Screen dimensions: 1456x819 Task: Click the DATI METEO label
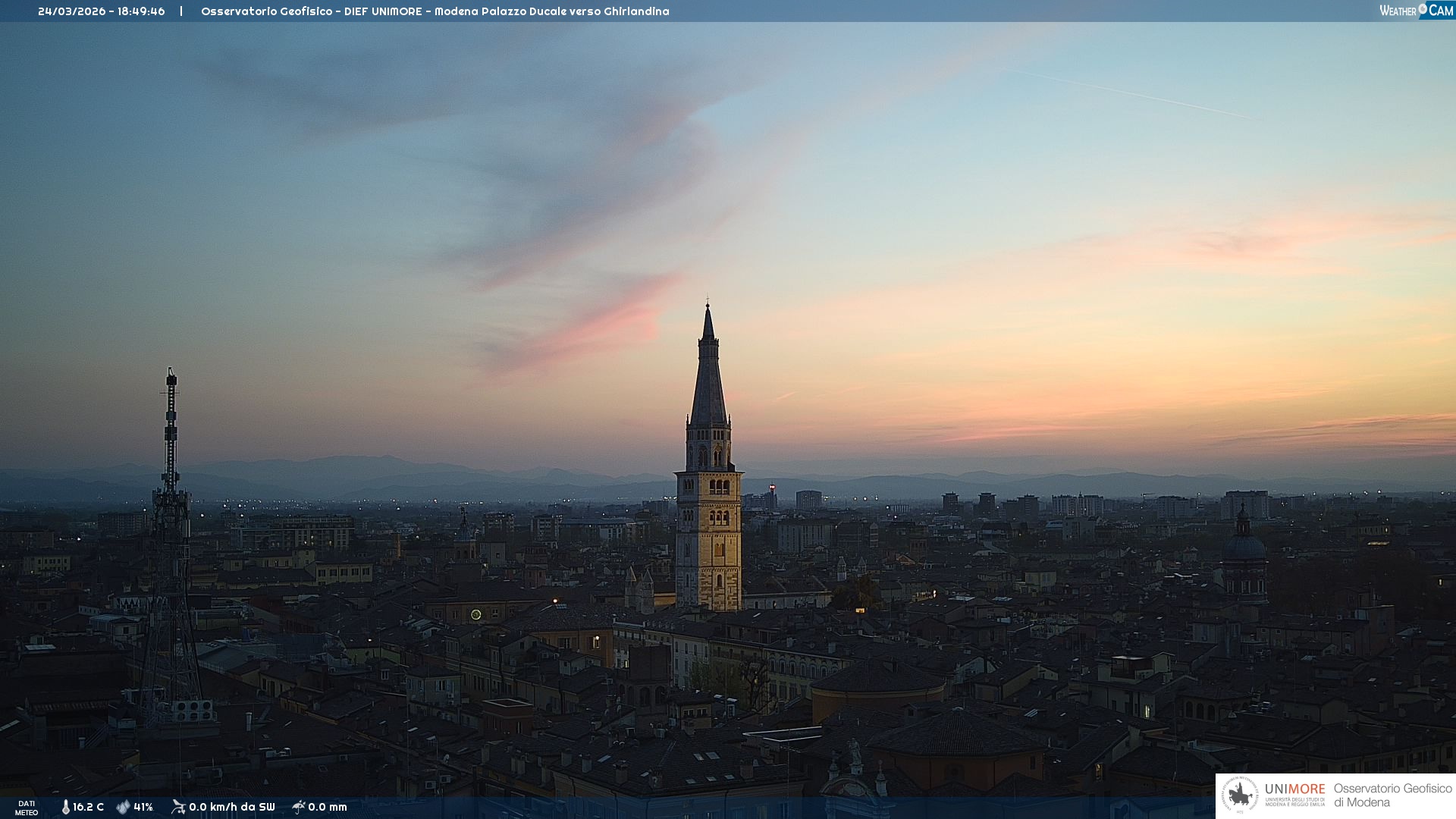click(27, 808)
